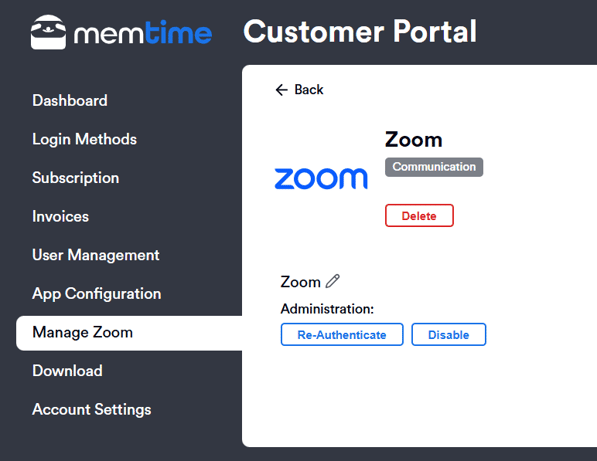Click the Memtime sloth logo icon
The image size is (597, 461).
click(48, 32)
